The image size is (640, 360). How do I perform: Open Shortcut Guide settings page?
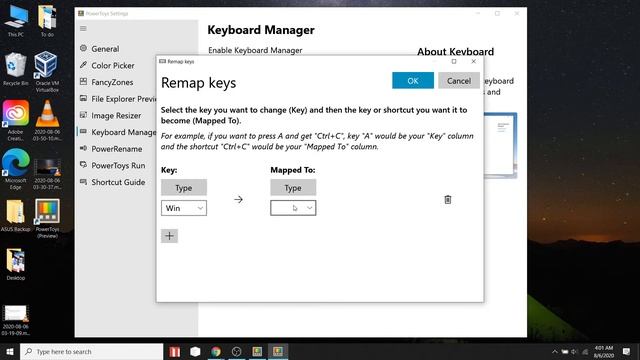pyautogui.click(x=118, y=182)
